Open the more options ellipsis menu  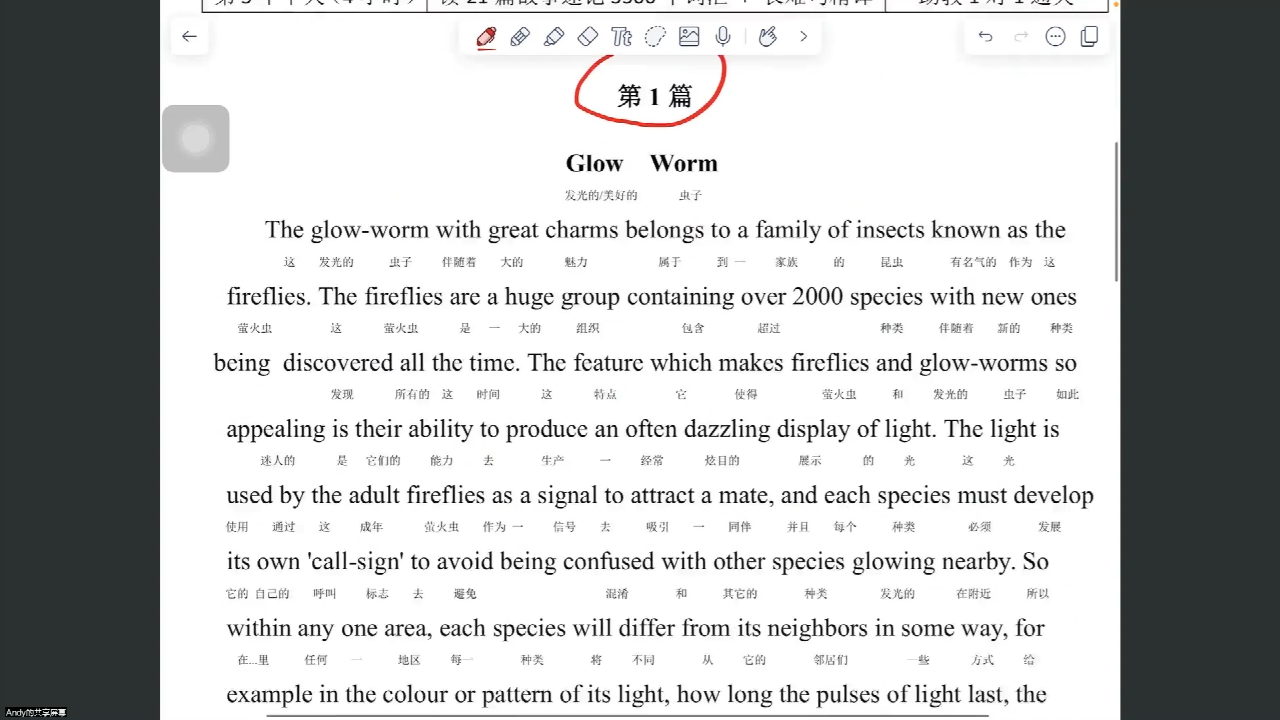[1055, 37]
